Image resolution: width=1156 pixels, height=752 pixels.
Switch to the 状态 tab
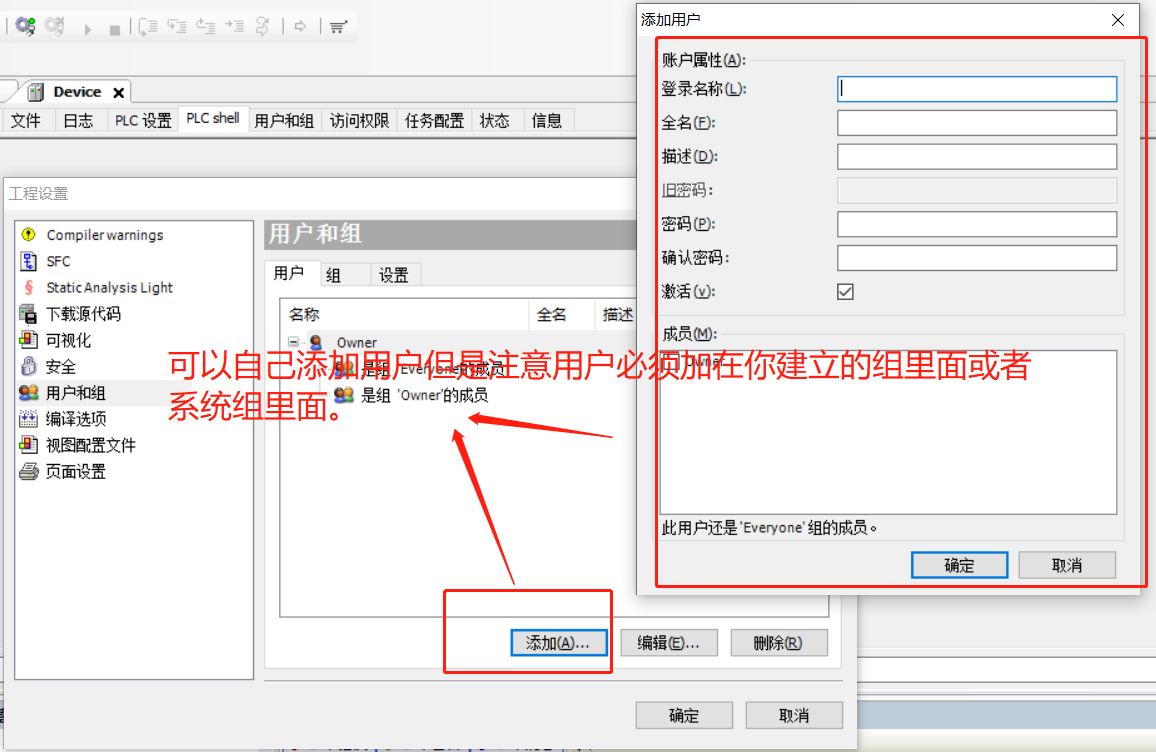[495, 120]
